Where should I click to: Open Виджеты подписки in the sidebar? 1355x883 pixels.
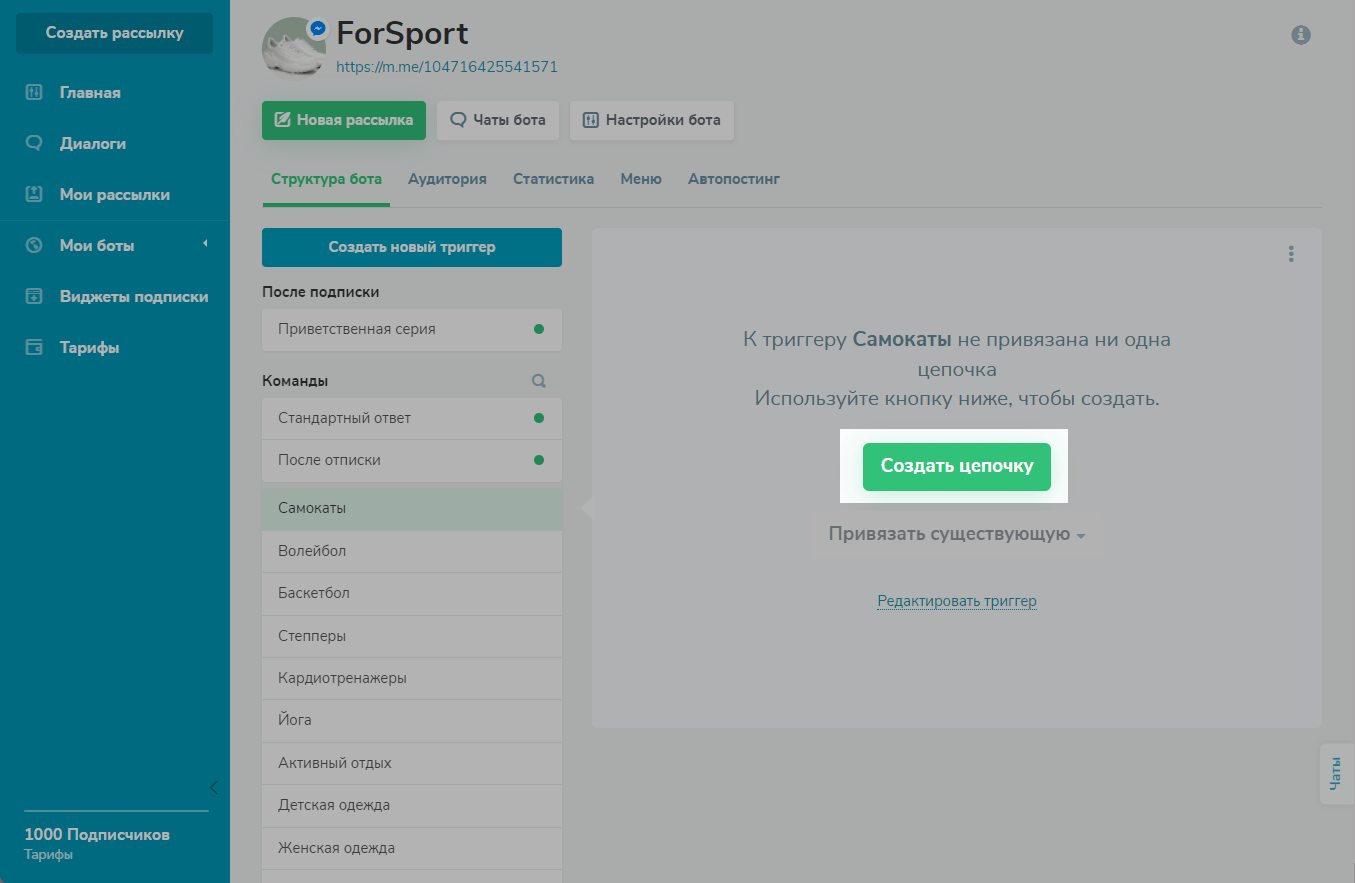[133, 297]
